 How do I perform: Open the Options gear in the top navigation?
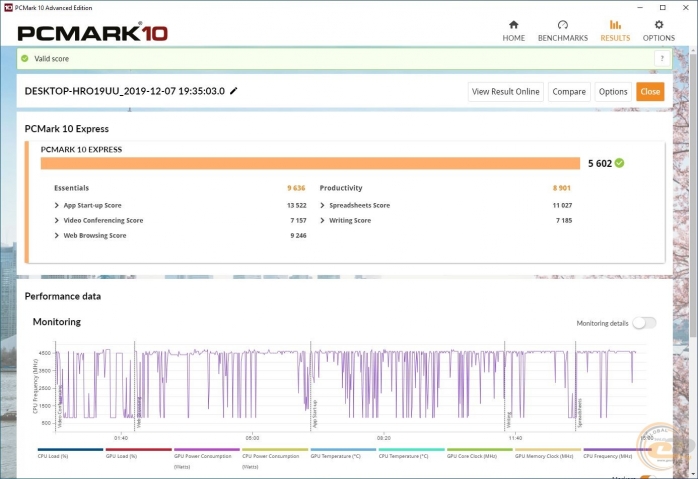(659, 31)
